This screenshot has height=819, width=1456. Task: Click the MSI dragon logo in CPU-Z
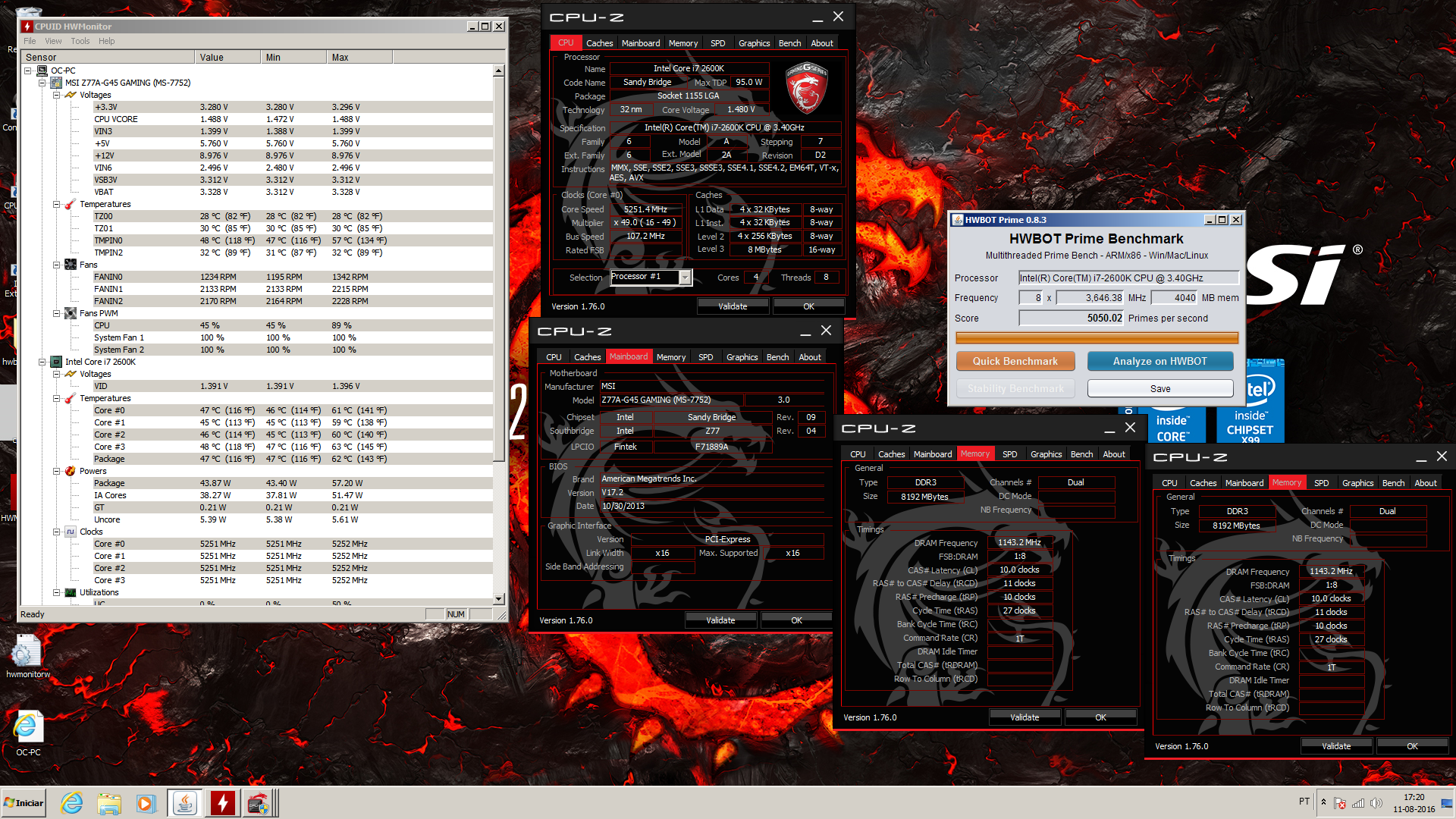click(x=806, y=88)
